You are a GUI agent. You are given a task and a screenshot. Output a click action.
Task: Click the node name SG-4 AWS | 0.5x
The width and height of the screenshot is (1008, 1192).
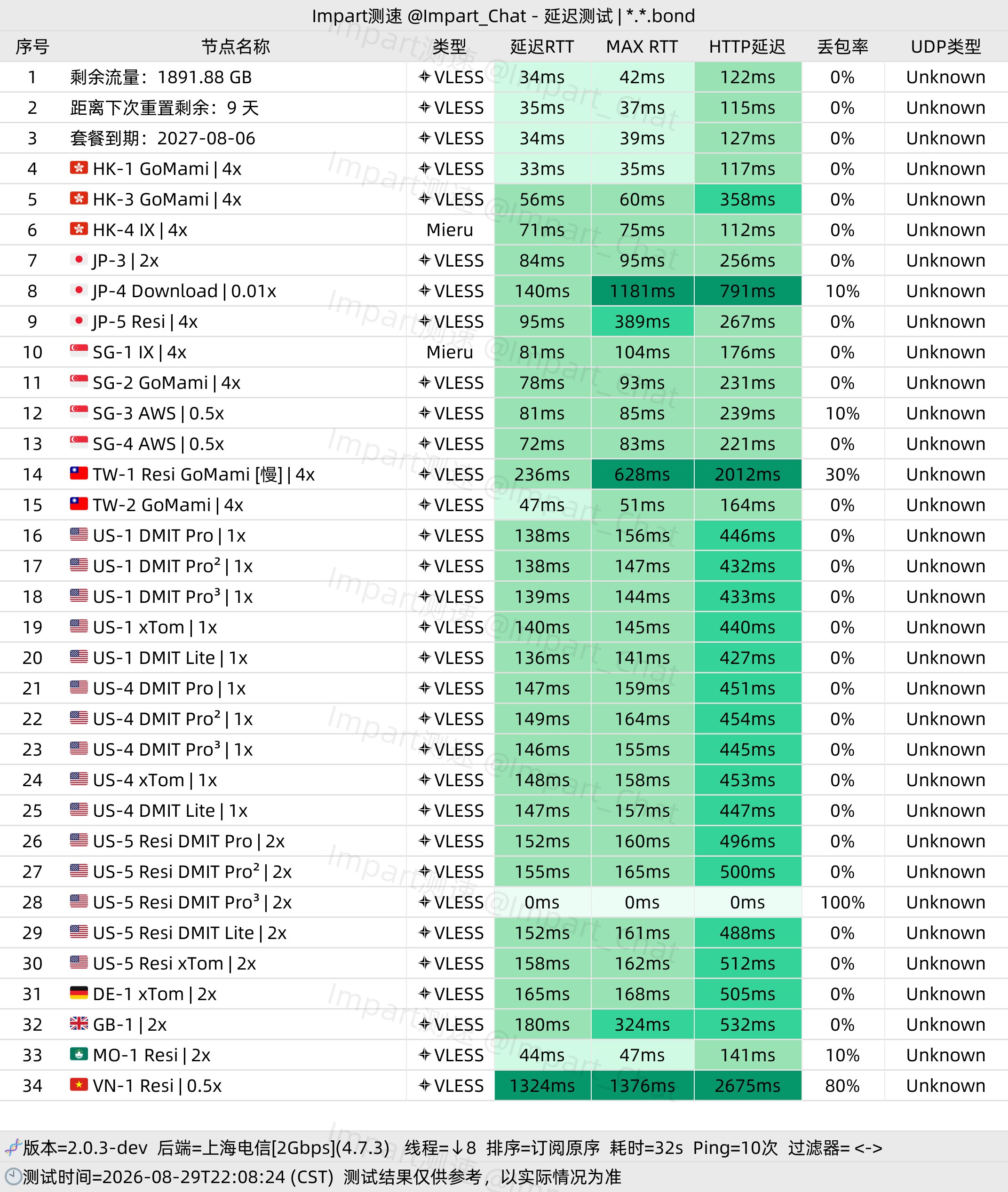pos(159,444)
